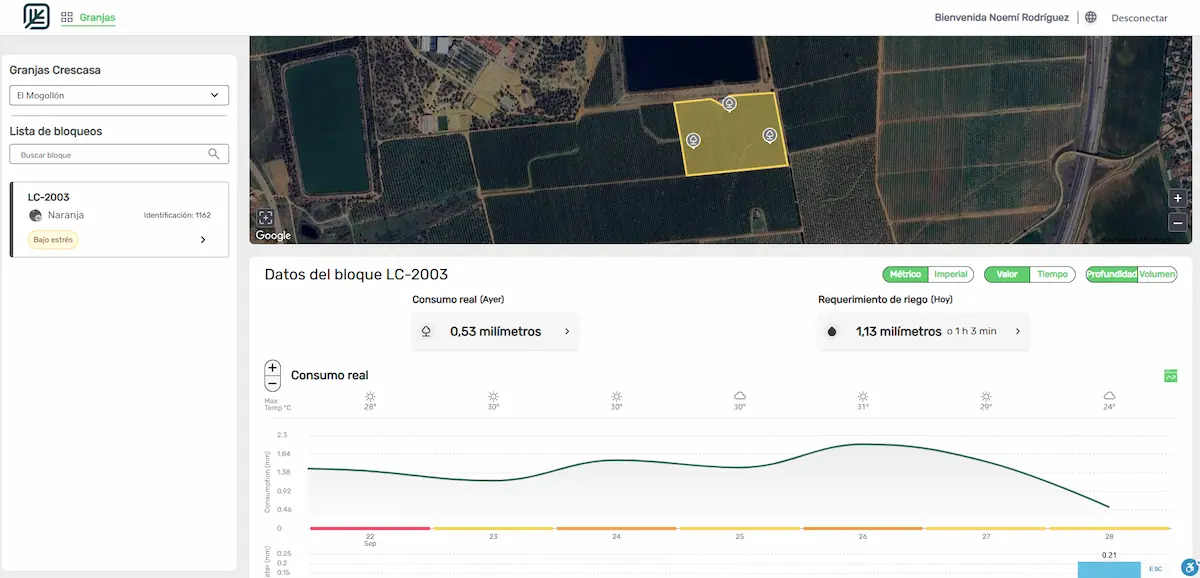Click the accessibility icon in bottom corner
This screenshot has height=578, width=1200.
pyautogui.click(x=1187, y=568)
